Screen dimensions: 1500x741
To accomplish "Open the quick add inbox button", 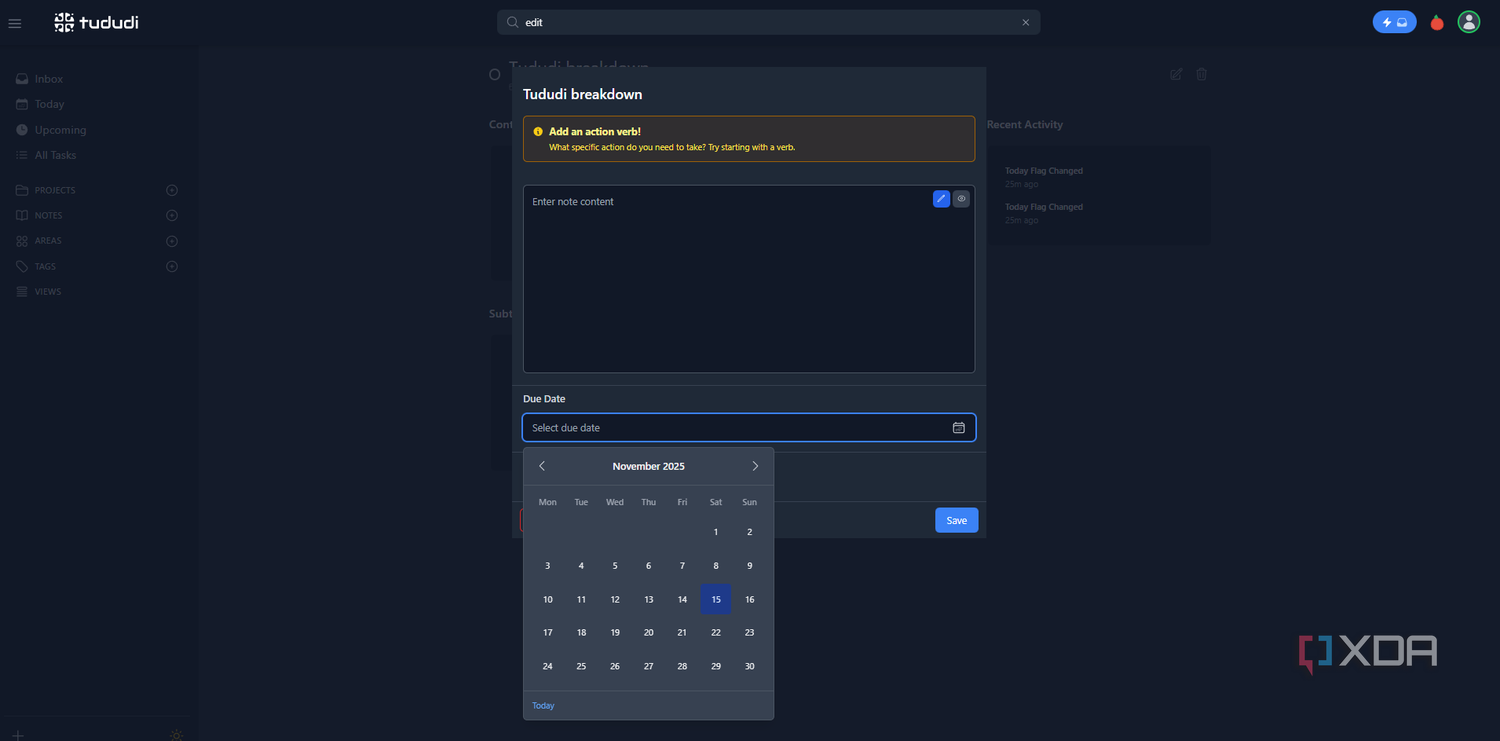I will tap(1394, 22).
